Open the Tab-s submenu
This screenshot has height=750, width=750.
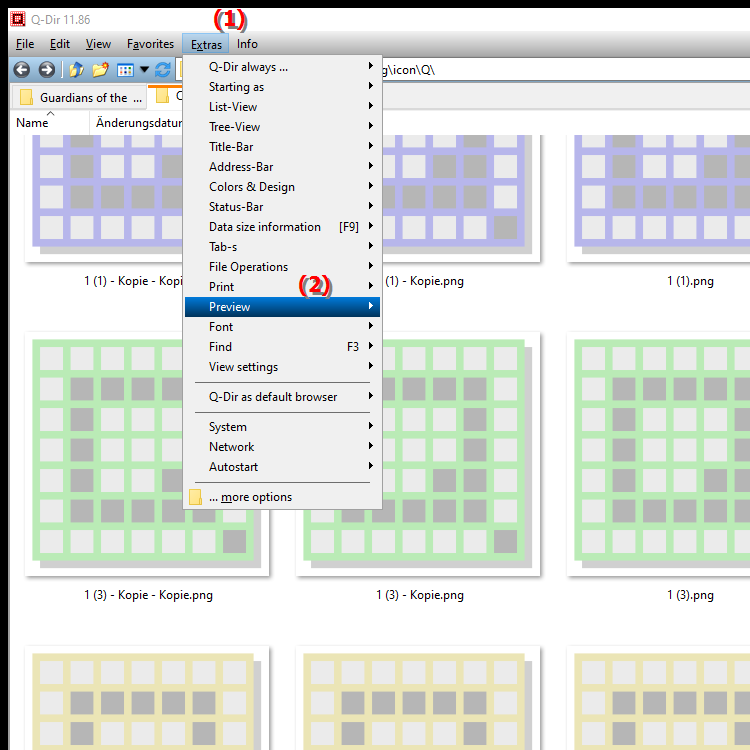(282, 247)
